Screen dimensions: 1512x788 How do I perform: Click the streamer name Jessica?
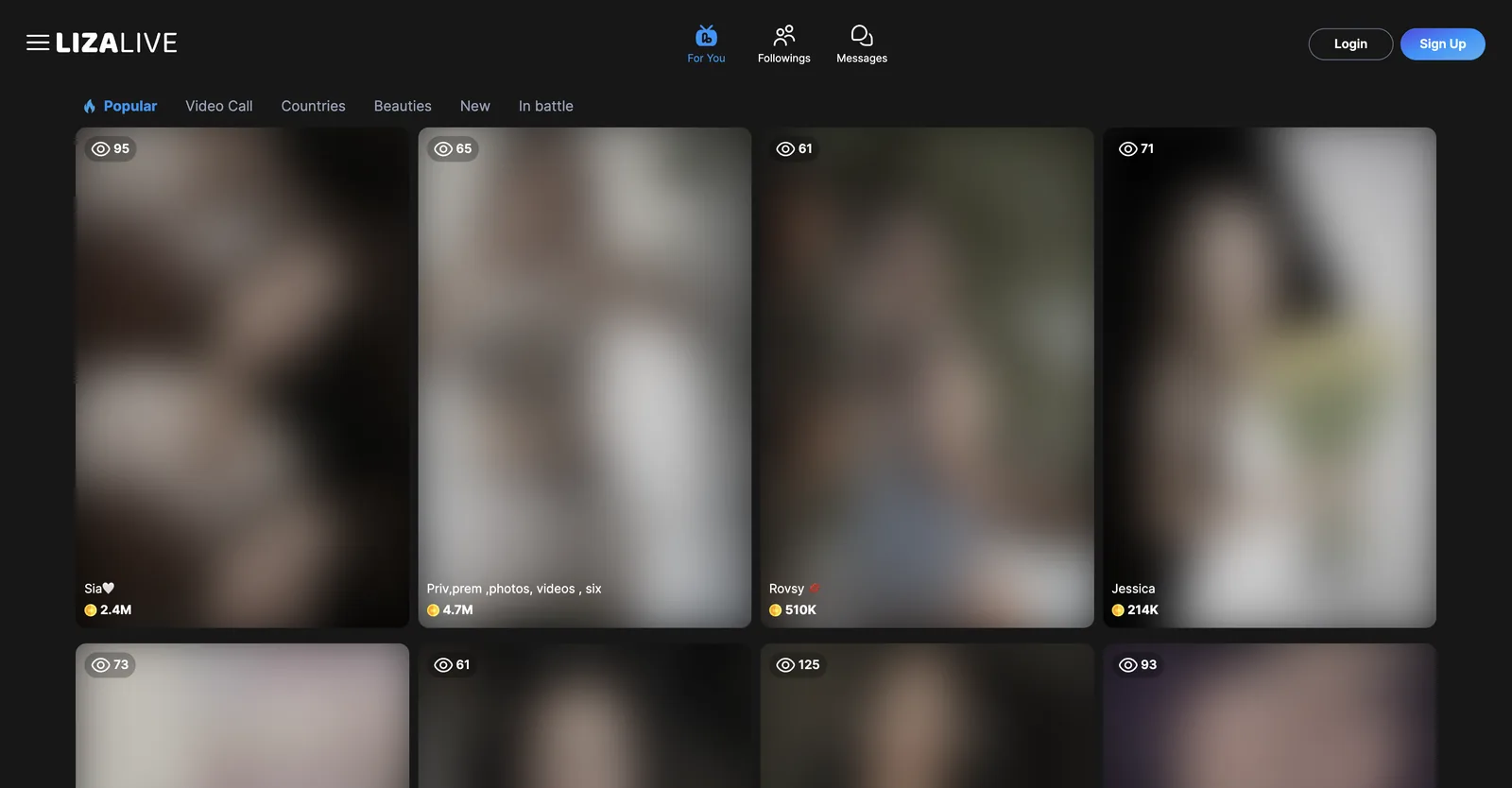1133,589
